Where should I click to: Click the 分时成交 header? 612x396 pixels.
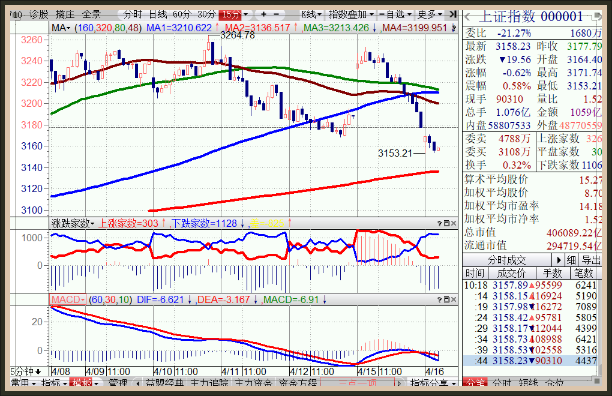(x=507, y=260)
